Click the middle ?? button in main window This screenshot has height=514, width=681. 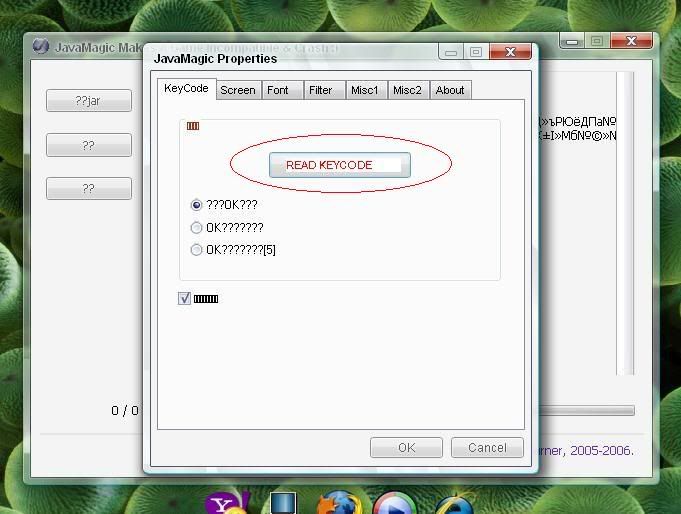(x=89, y=145)
